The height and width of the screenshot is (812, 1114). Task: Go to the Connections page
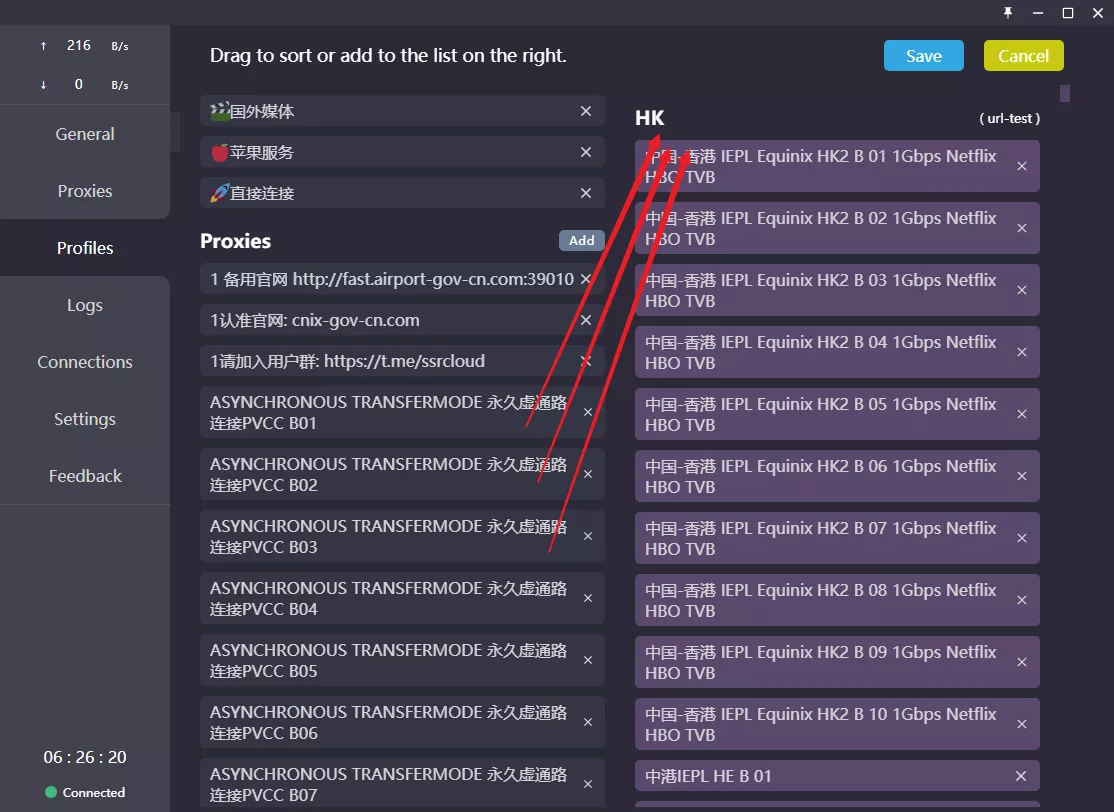point(85,362)
